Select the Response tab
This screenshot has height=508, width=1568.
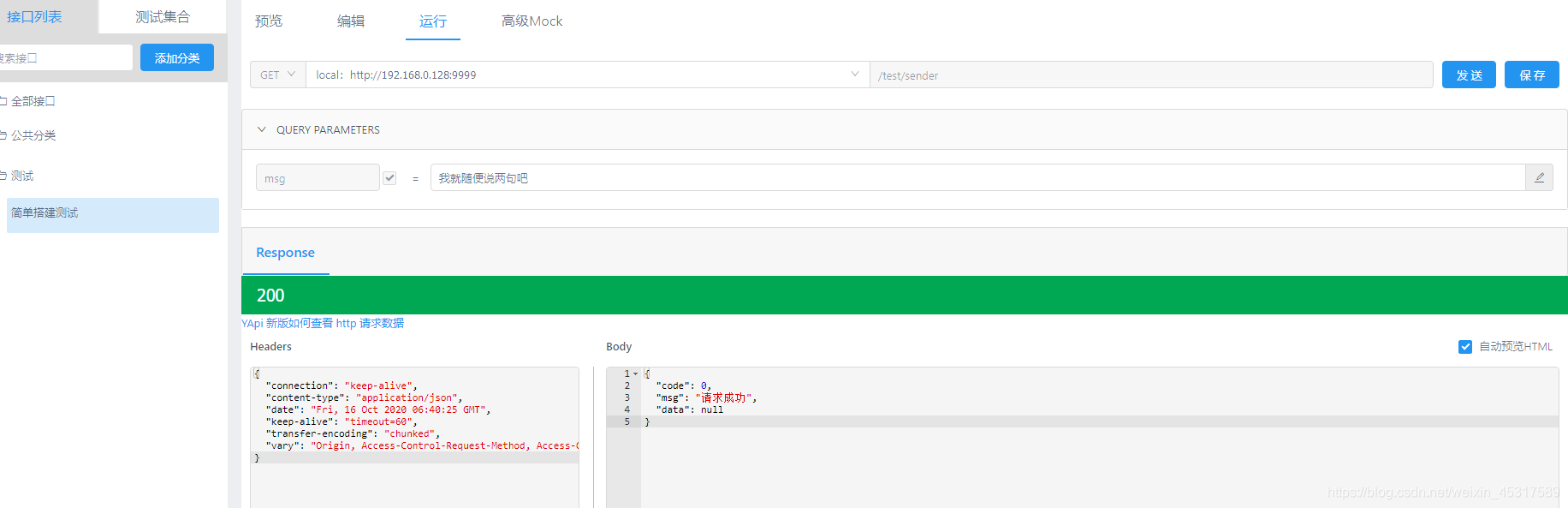click(286, 252)
